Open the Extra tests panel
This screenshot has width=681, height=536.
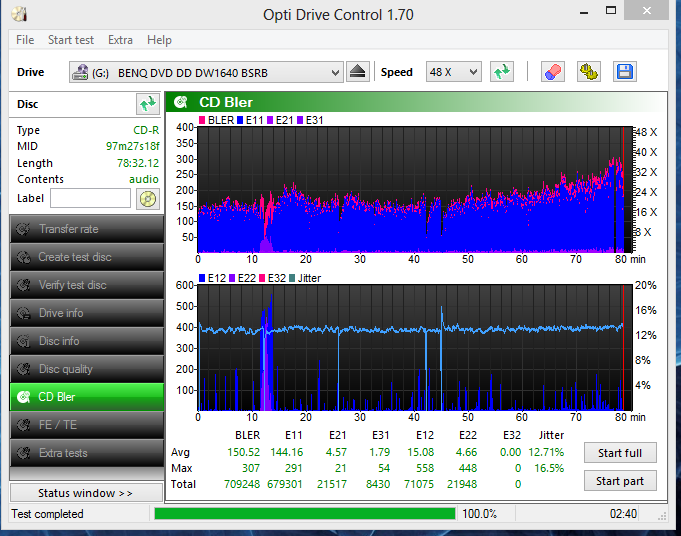point(87,453)
